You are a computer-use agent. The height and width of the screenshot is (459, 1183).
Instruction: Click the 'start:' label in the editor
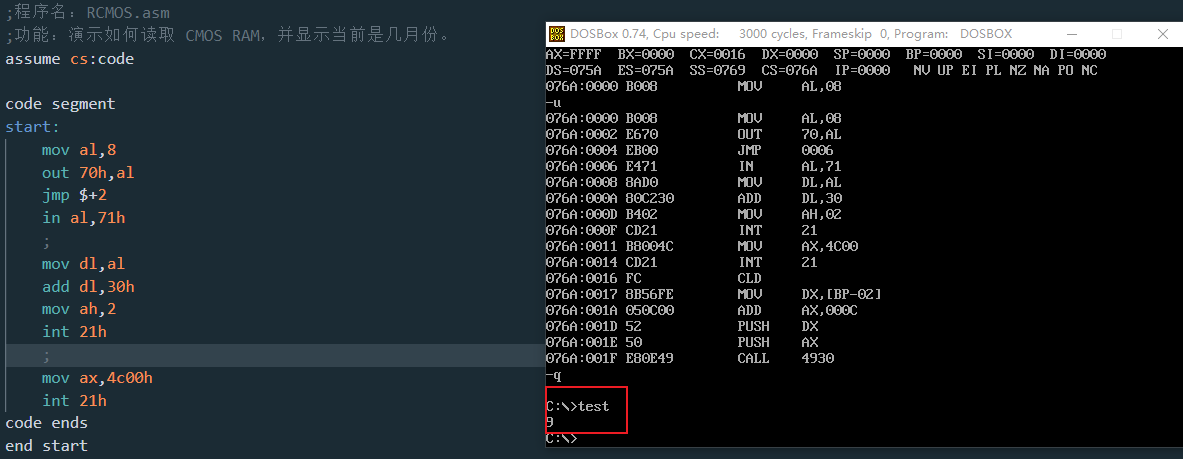32,127
